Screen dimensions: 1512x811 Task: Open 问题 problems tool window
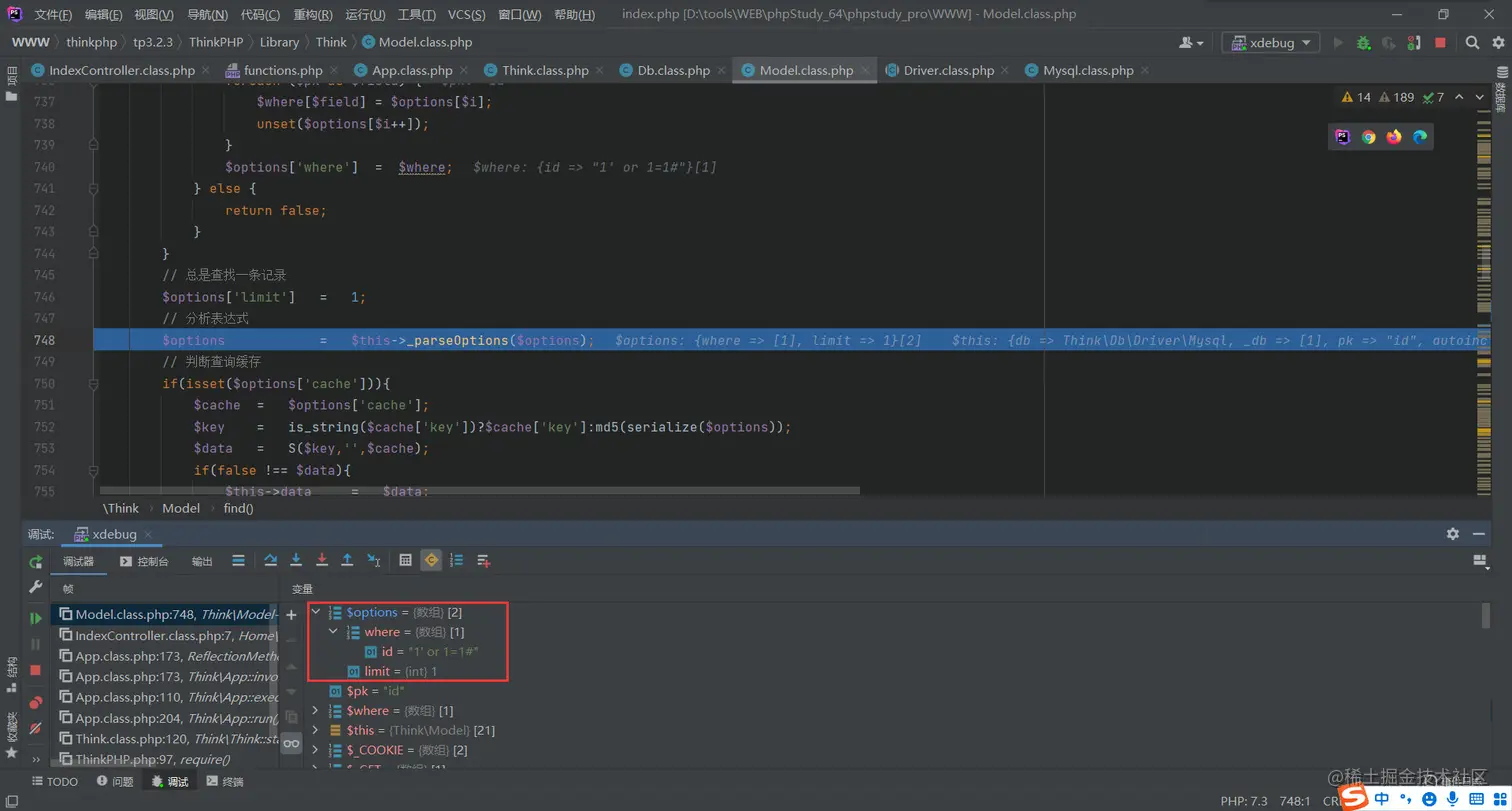click(114, 782)
